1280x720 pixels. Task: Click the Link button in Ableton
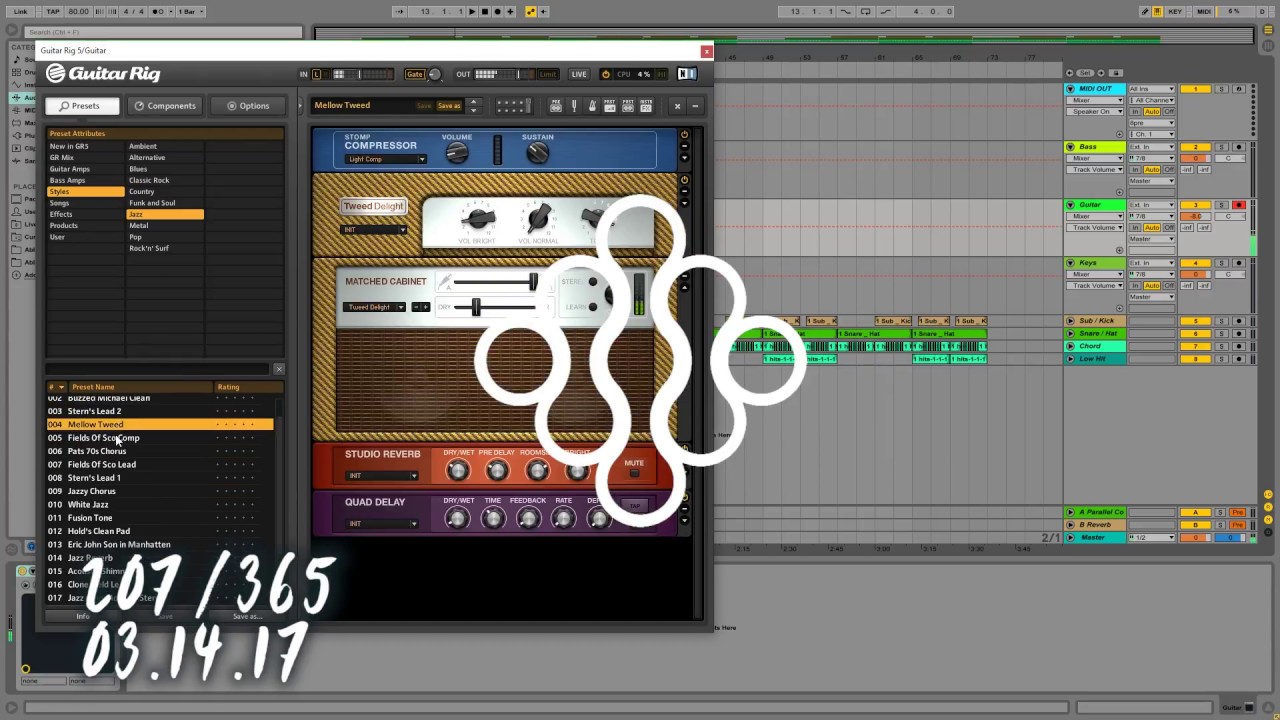pyautogui.click(x=21, y=11)
